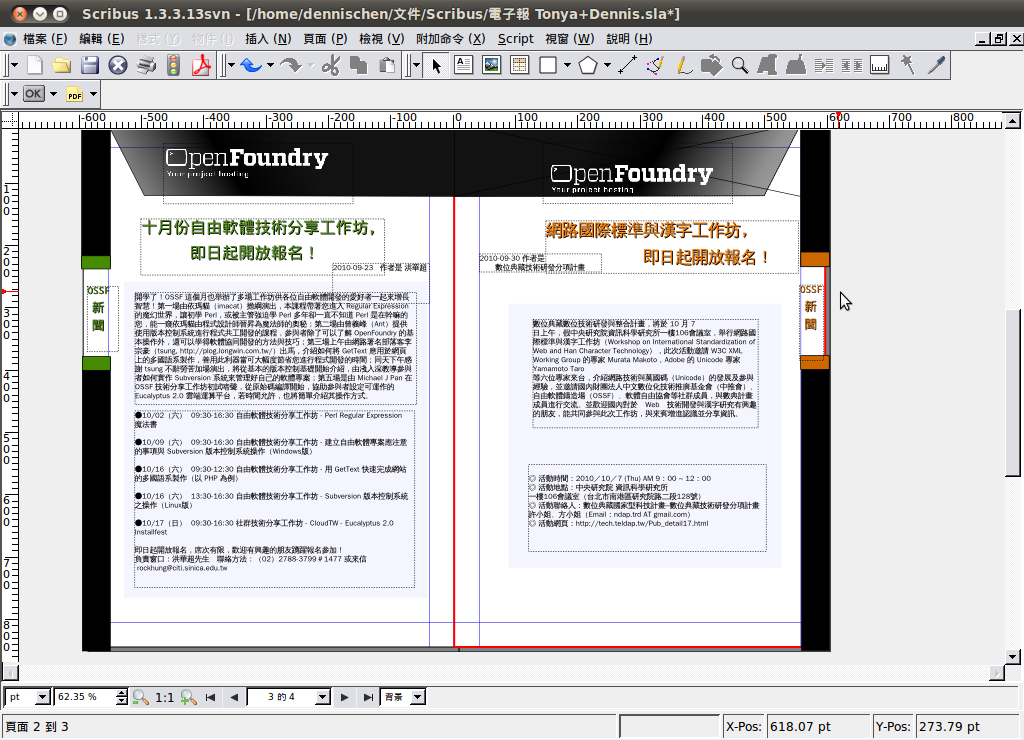Click the PDF tools icon button

coord(74,94)
